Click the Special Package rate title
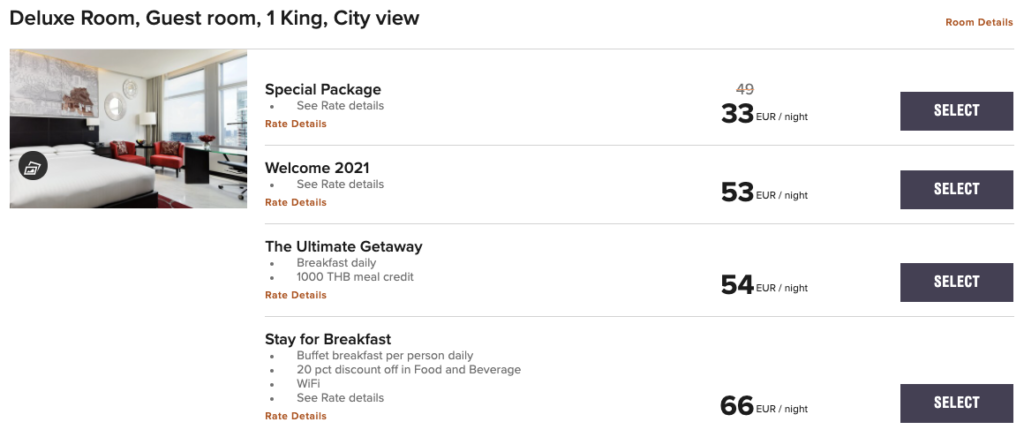 click(322, 90)
